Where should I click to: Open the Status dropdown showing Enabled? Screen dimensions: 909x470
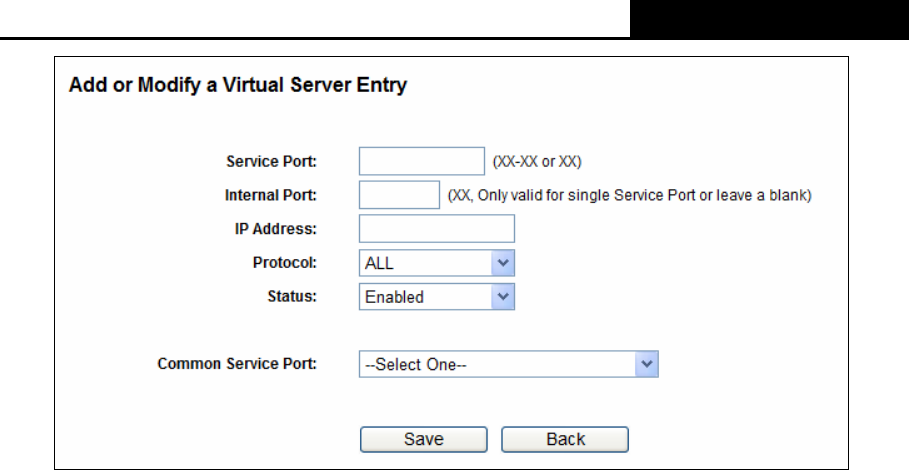click(x=437, y=296)
